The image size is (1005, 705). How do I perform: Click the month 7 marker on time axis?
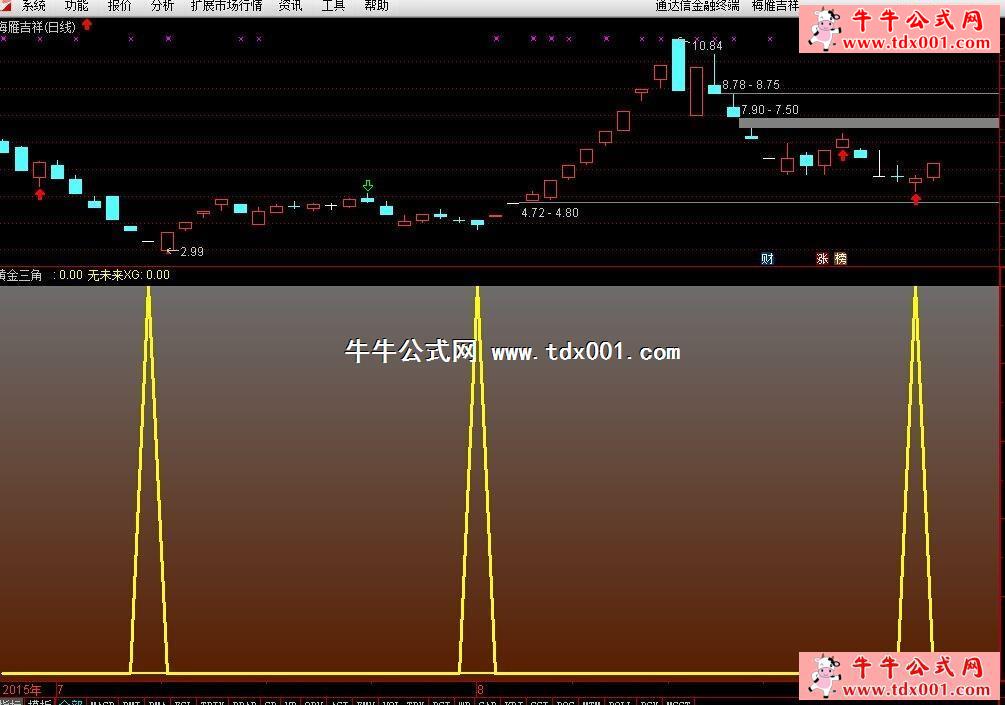60,690
